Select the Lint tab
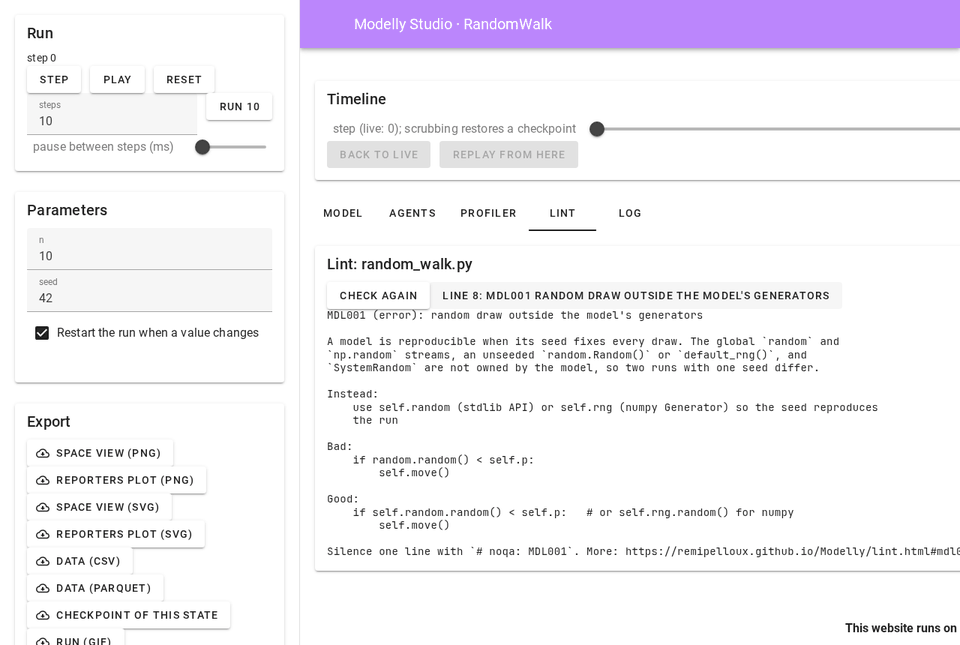Image resolution: width=960 pixels, height=645 pixels. tap(562, 213)
